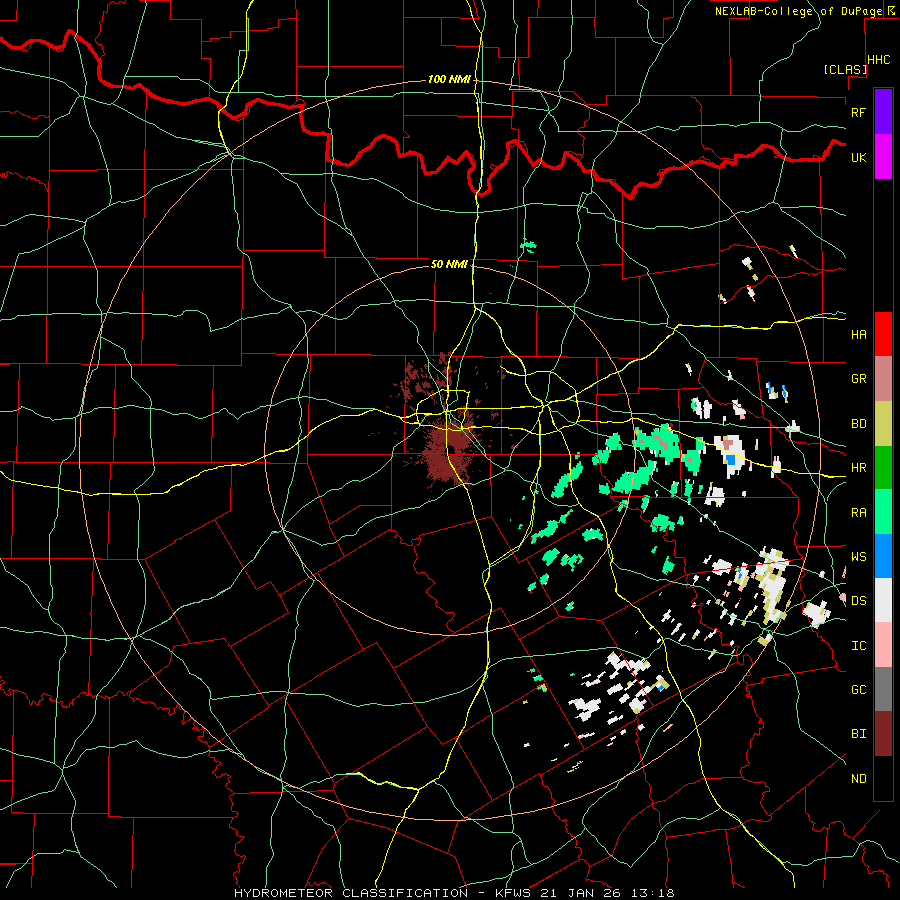Image resolution: width=900 pixels, height=900 pixels.
Task: Click the [CLAS] label
Action: point(845,69)
